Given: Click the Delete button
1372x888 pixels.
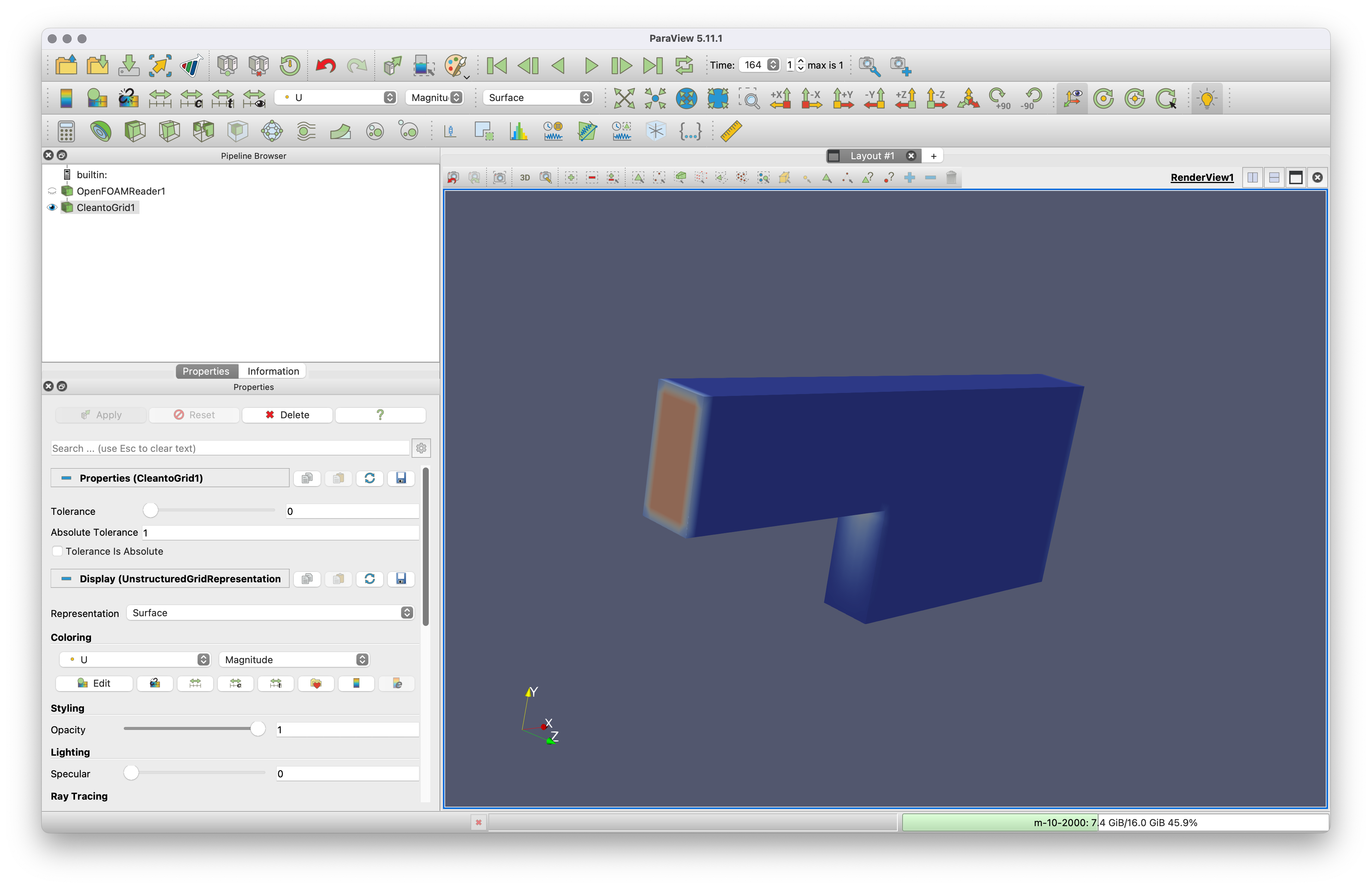Looking at the screenshot, I should (287, 415).
